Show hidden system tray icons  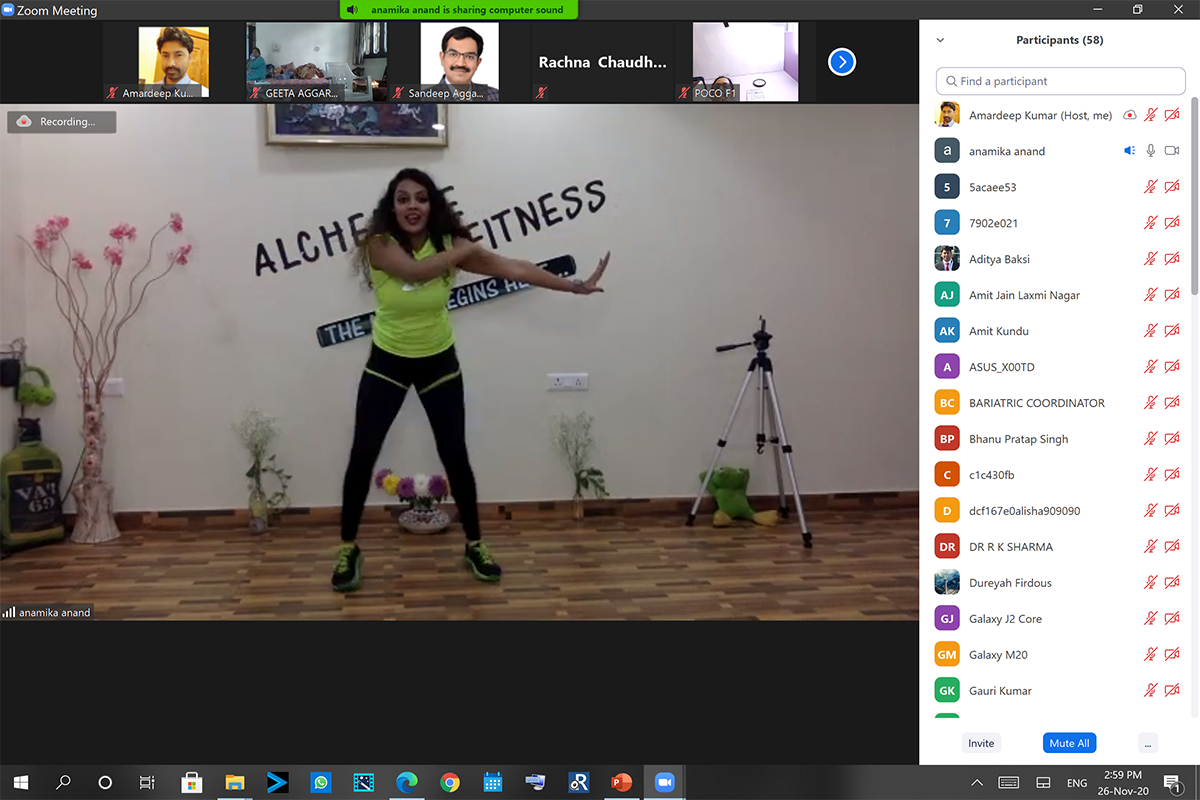(977, 782)
